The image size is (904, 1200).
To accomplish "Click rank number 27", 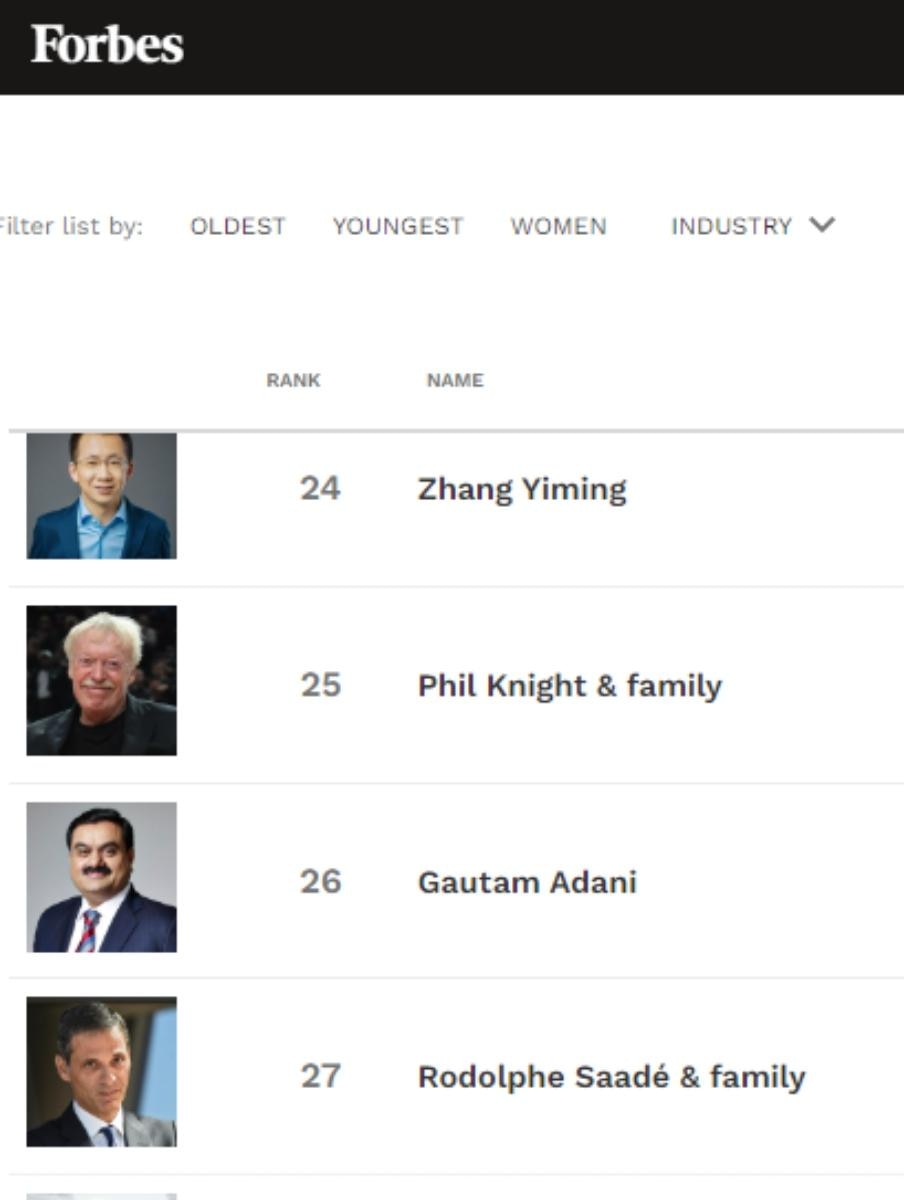I will click(320, 1076).
